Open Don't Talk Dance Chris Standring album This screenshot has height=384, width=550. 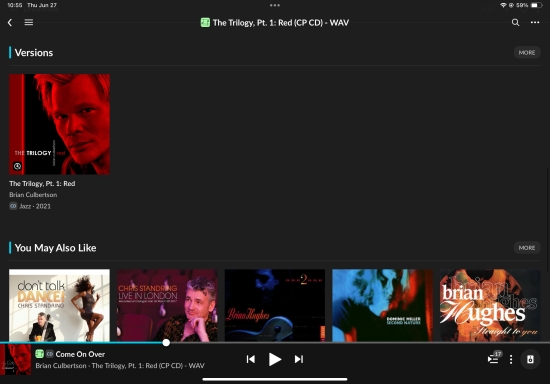[x=59, y=305]
